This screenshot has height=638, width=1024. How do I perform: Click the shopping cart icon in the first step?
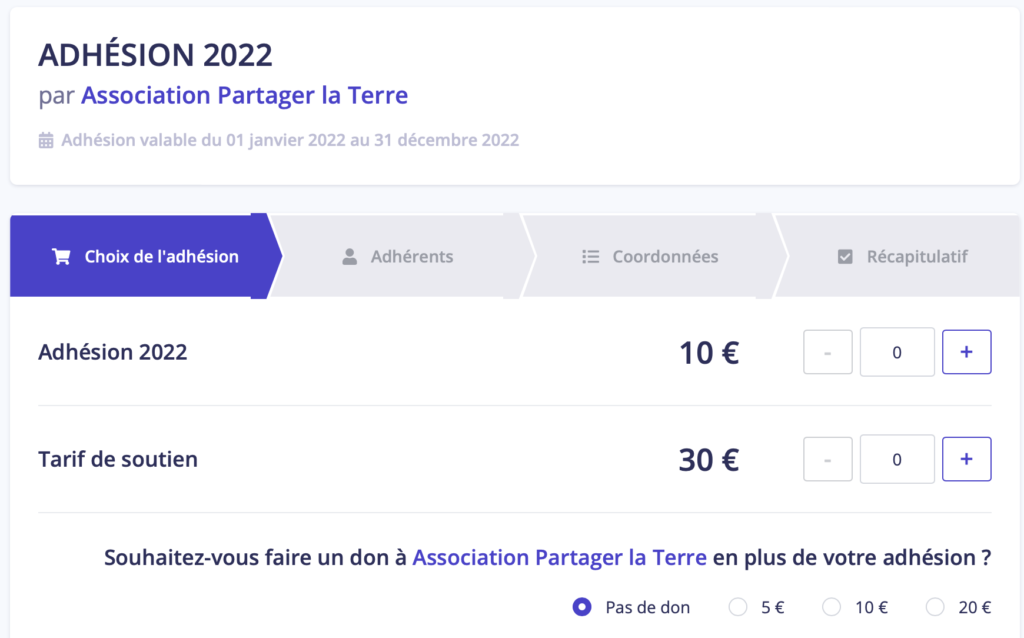(x=61, y=257)
